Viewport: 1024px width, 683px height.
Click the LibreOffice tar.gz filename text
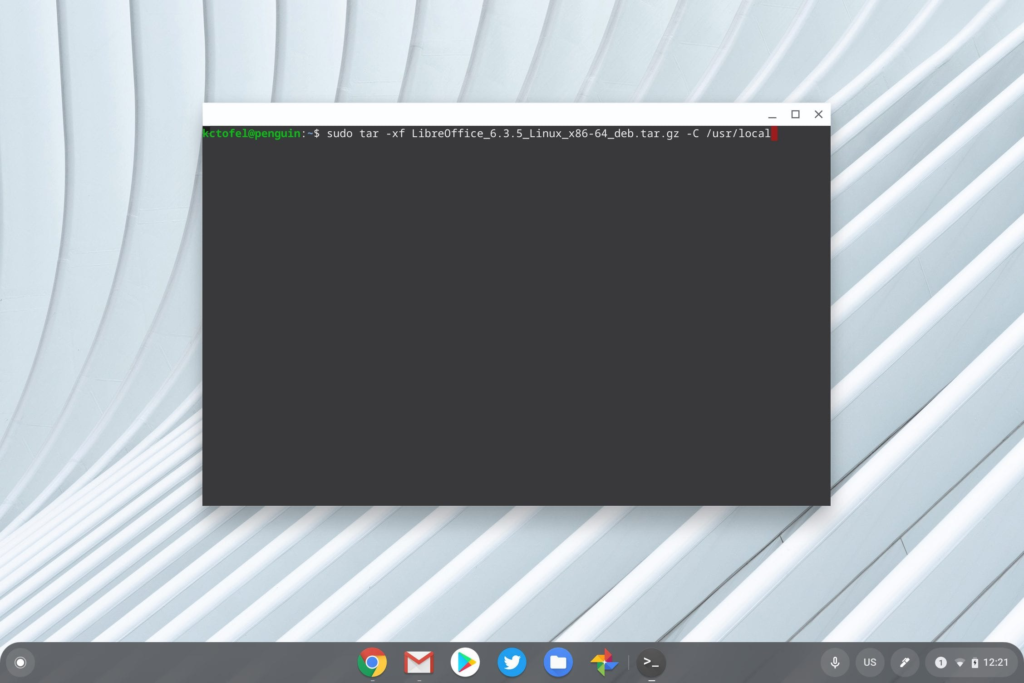coord(545,134)
